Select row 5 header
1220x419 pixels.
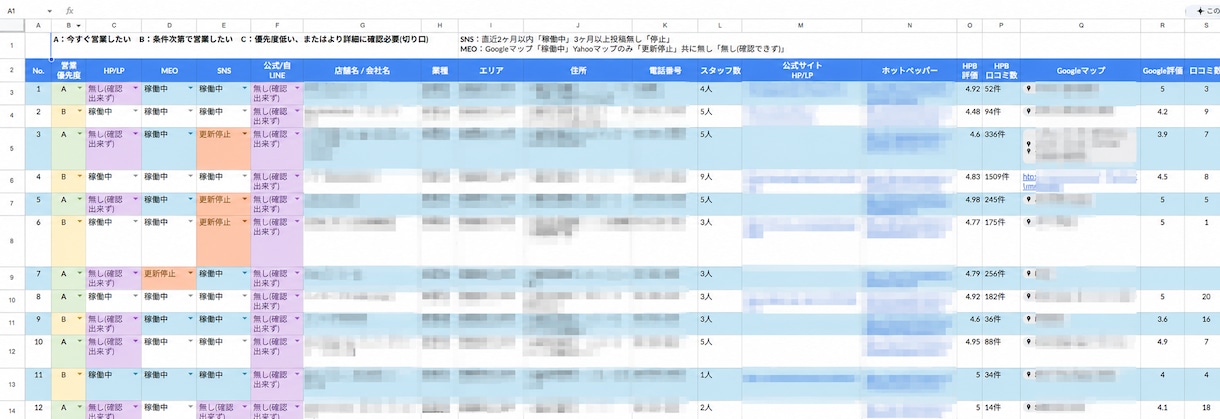coord(12,148)
